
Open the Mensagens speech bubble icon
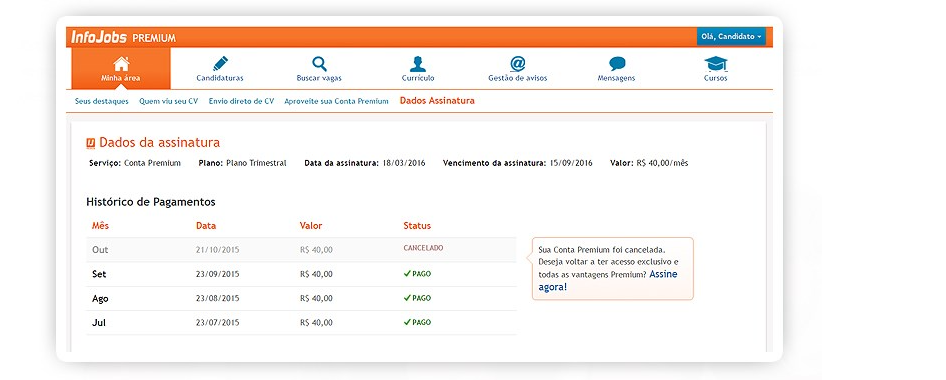click(617, 64)
